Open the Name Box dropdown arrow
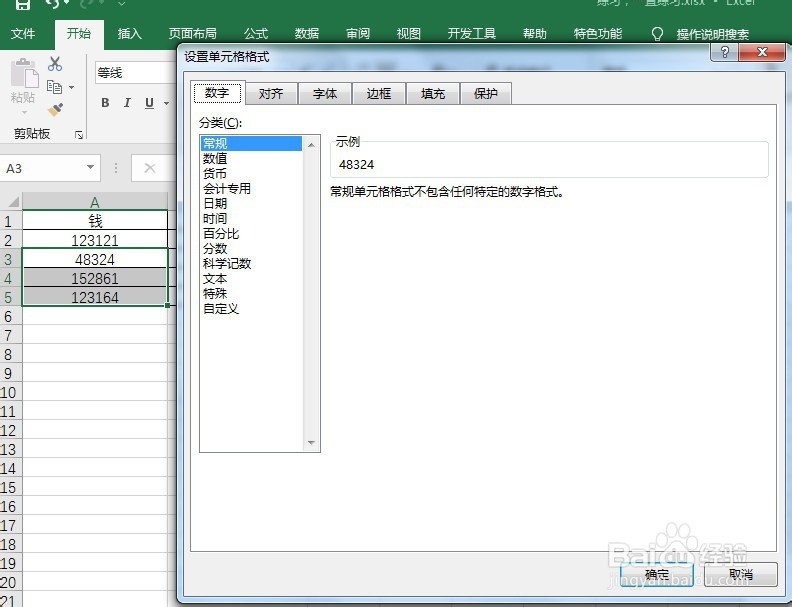 coord(90,167)
